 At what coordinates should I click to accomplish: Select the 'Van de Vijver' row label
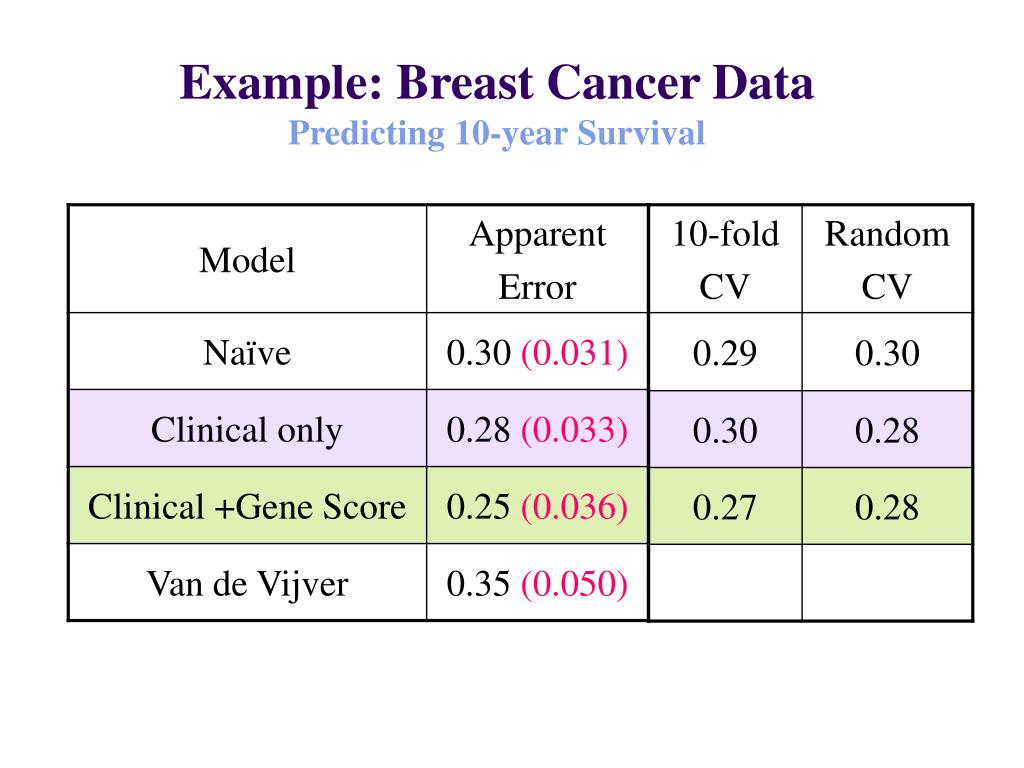[248, 583]
